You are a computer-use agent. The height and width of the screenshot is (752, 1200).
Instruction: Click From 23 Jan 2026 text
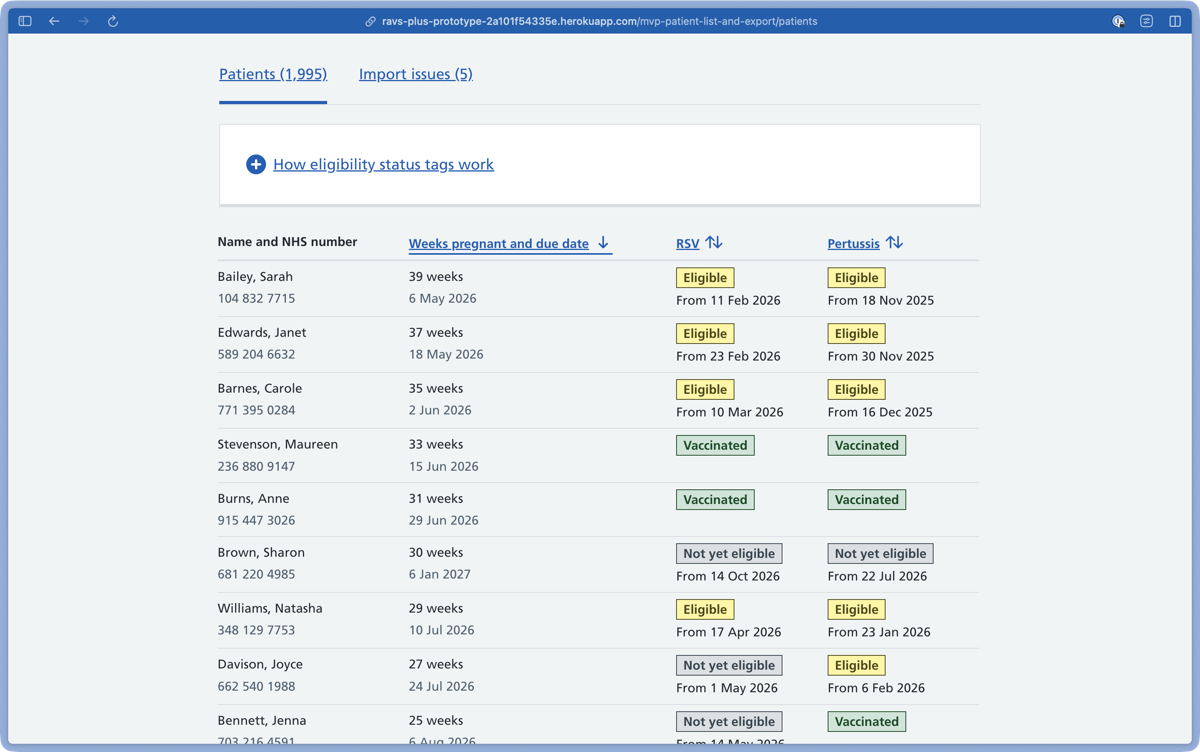tap(879, 632)
